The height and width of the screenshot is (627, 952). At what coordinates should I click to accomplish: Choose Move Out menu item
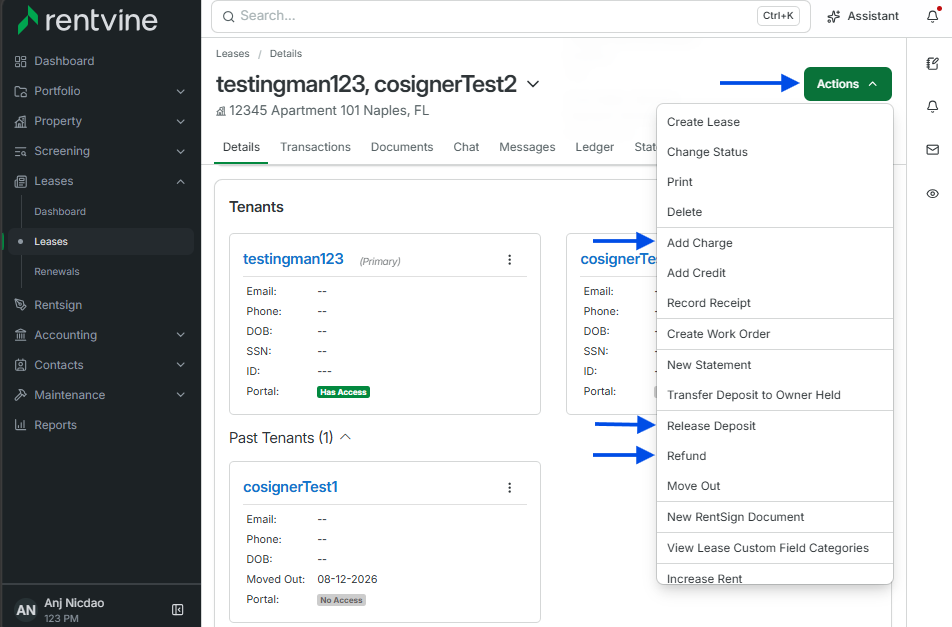click(775, 486)
